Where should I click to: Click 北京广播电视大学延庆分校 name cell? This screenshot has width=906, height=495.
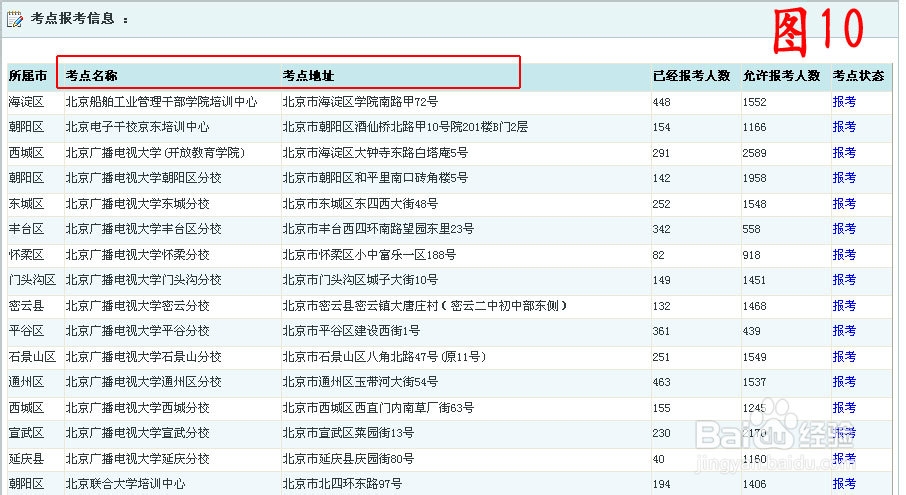pyautogui.click(x=138, y=459)
